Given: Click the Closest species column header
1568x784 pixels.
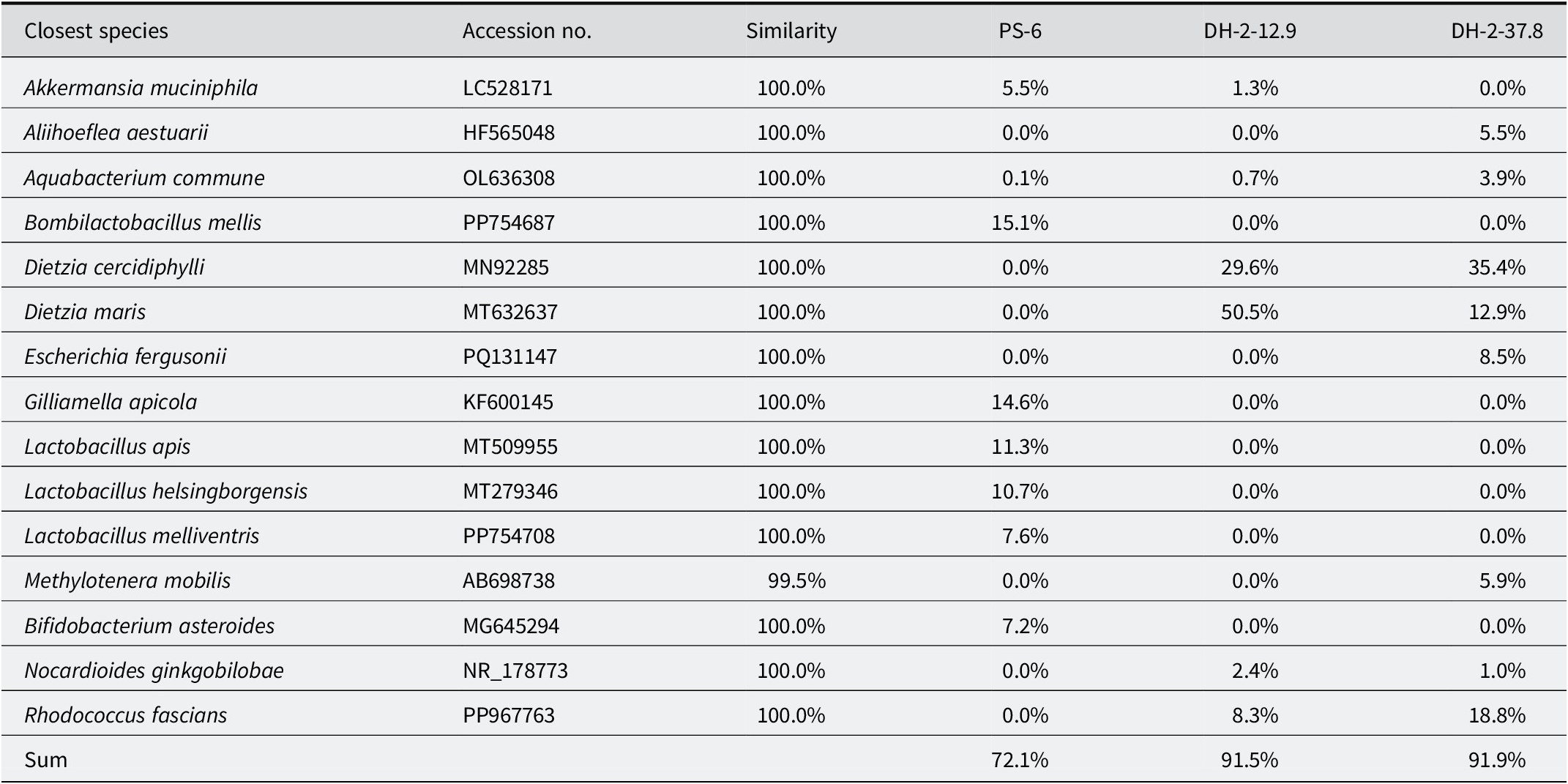Looking at the screenshot, I should coord(96,31).
